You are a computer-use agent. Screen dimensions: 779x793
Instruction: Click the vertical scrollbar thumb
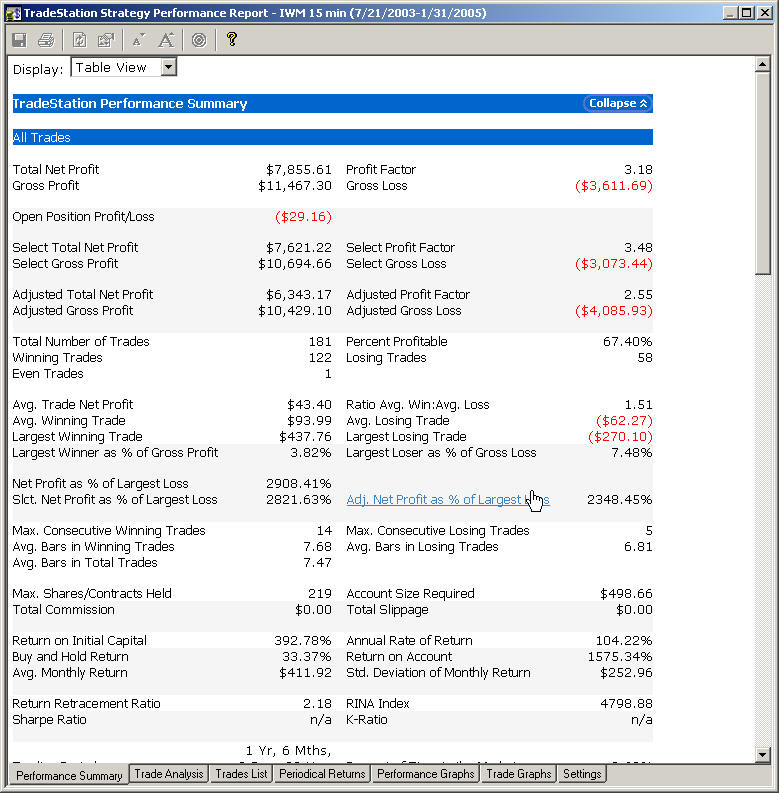point(762,173)
